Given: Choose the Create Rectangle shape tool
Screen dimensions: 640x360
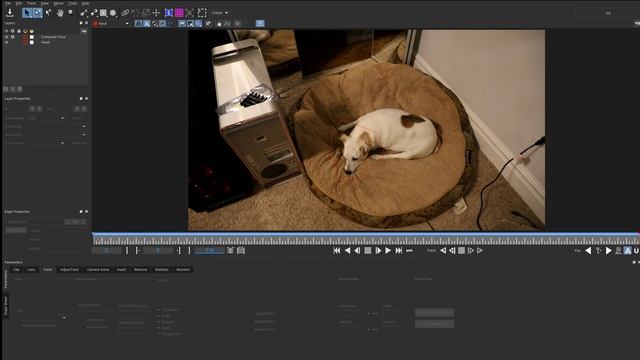Looking at the screenshot, I should pos(103,13).
